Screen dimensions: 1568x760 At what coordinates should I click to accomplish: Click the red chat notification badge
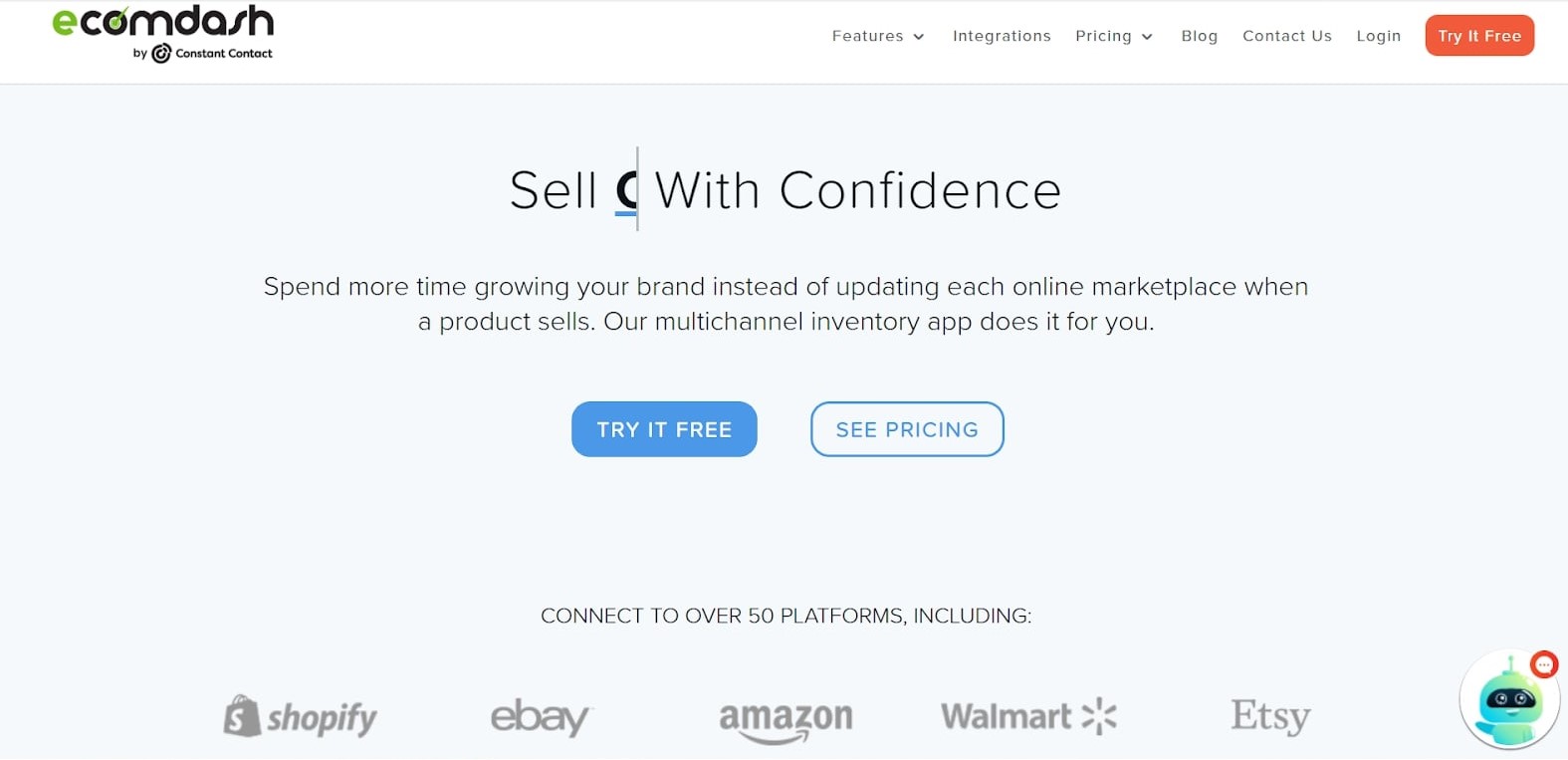tap(1544, 664)
